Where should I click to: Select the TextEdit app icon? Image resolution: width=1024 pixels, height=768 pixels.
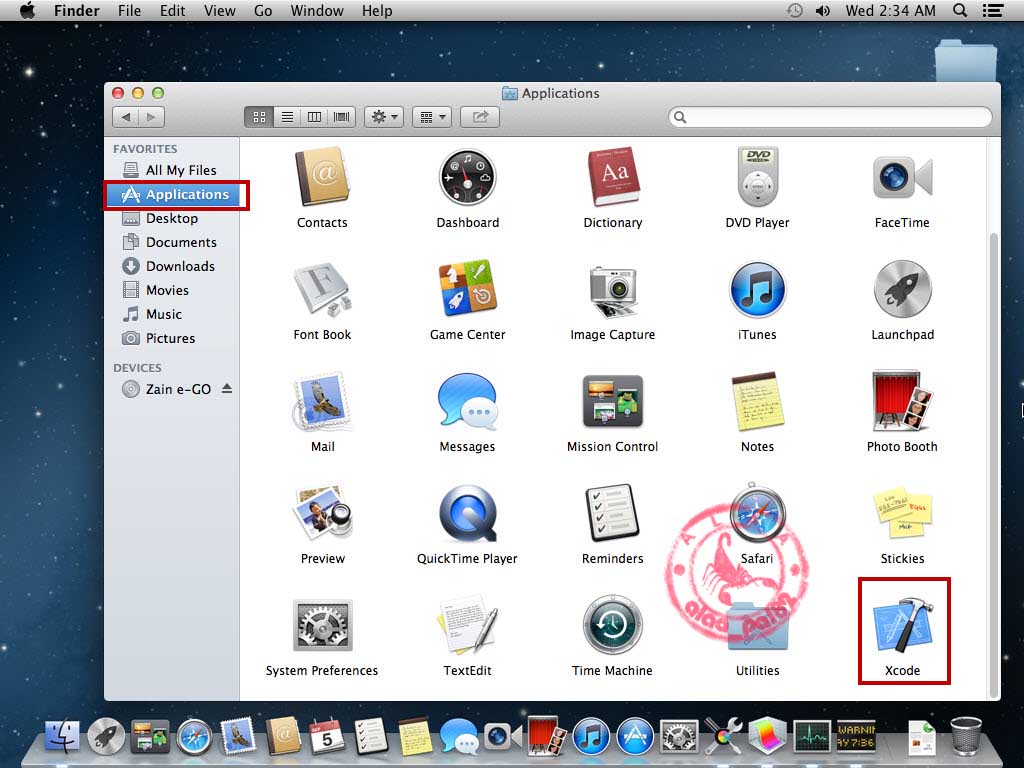(x=467, y=625)
